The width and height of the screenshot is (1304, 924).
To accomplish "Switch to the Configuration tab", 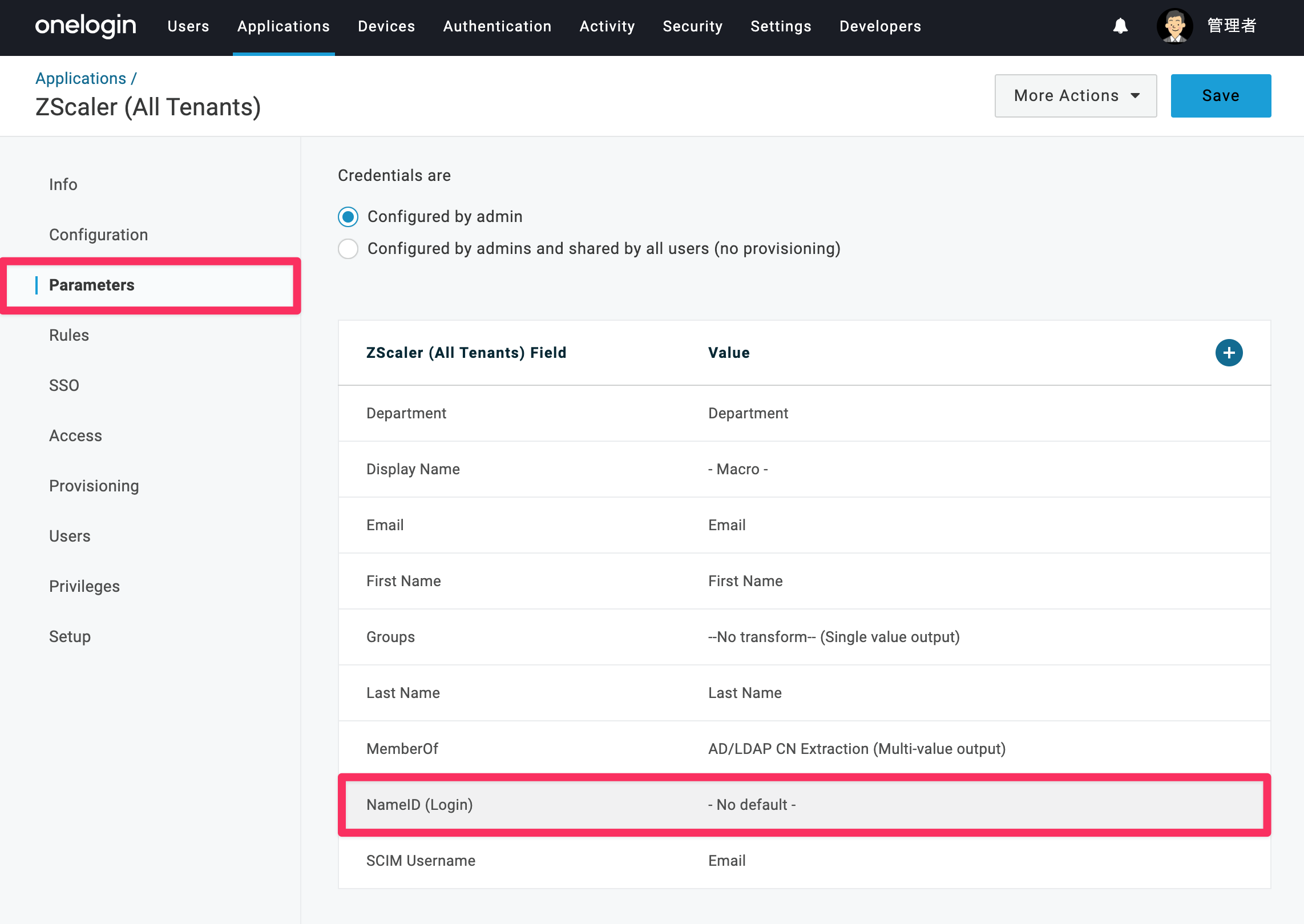I will pos(99,235).
